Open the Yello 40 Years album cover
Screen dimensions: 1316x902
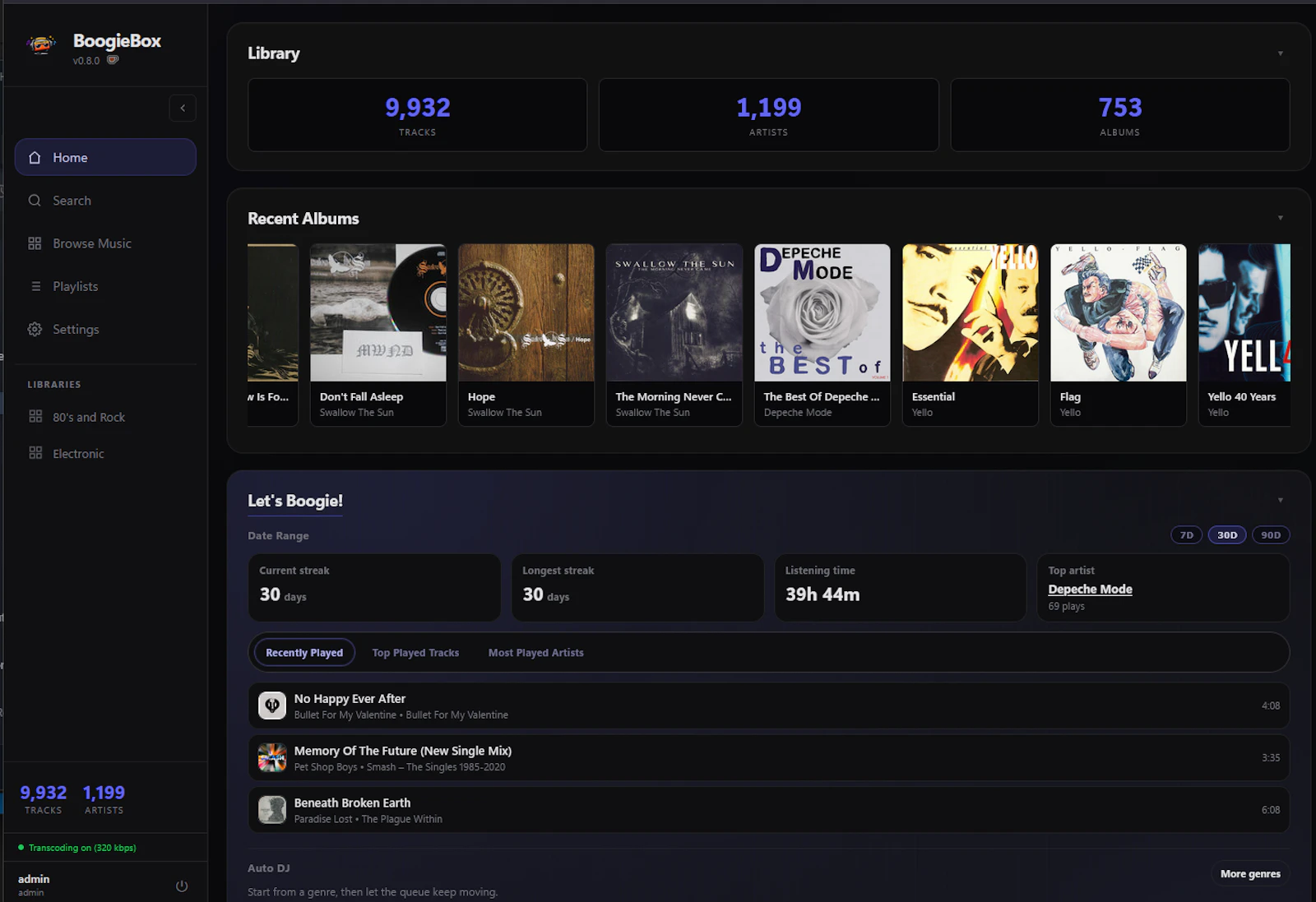coord(1244,312)
